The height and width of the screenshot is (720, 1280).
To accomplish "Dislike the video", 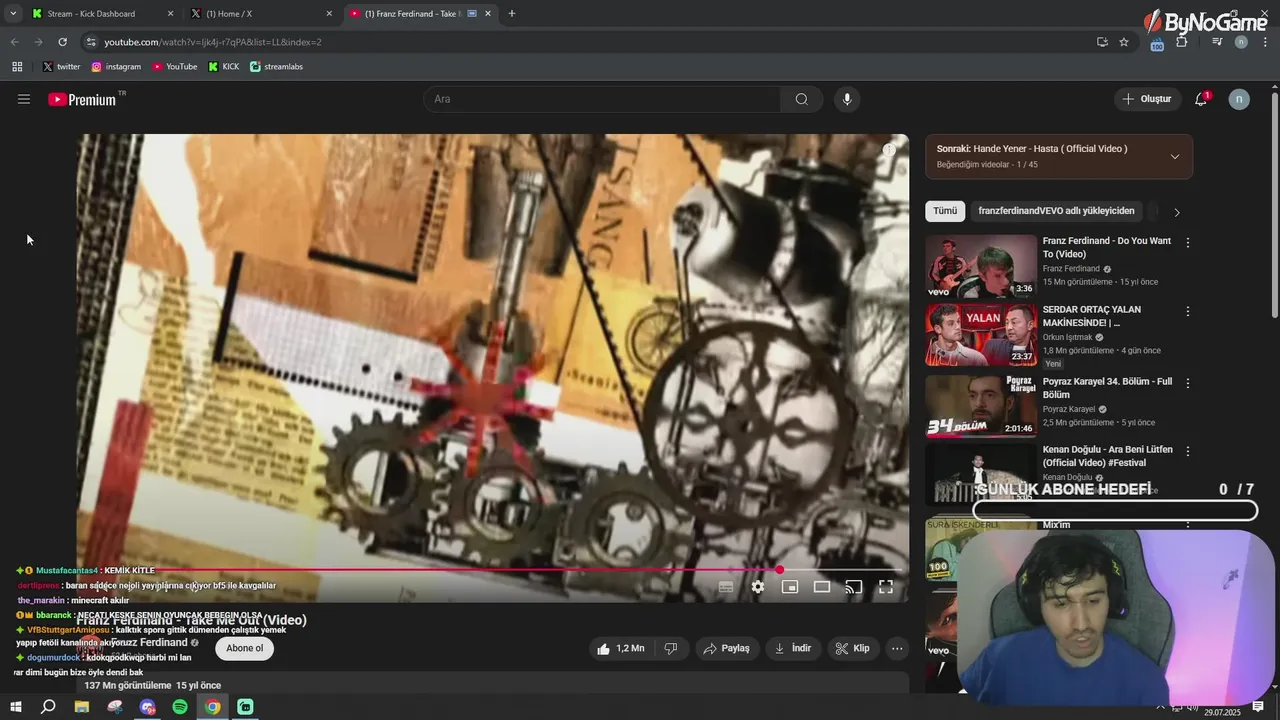I will pos(671,648).
